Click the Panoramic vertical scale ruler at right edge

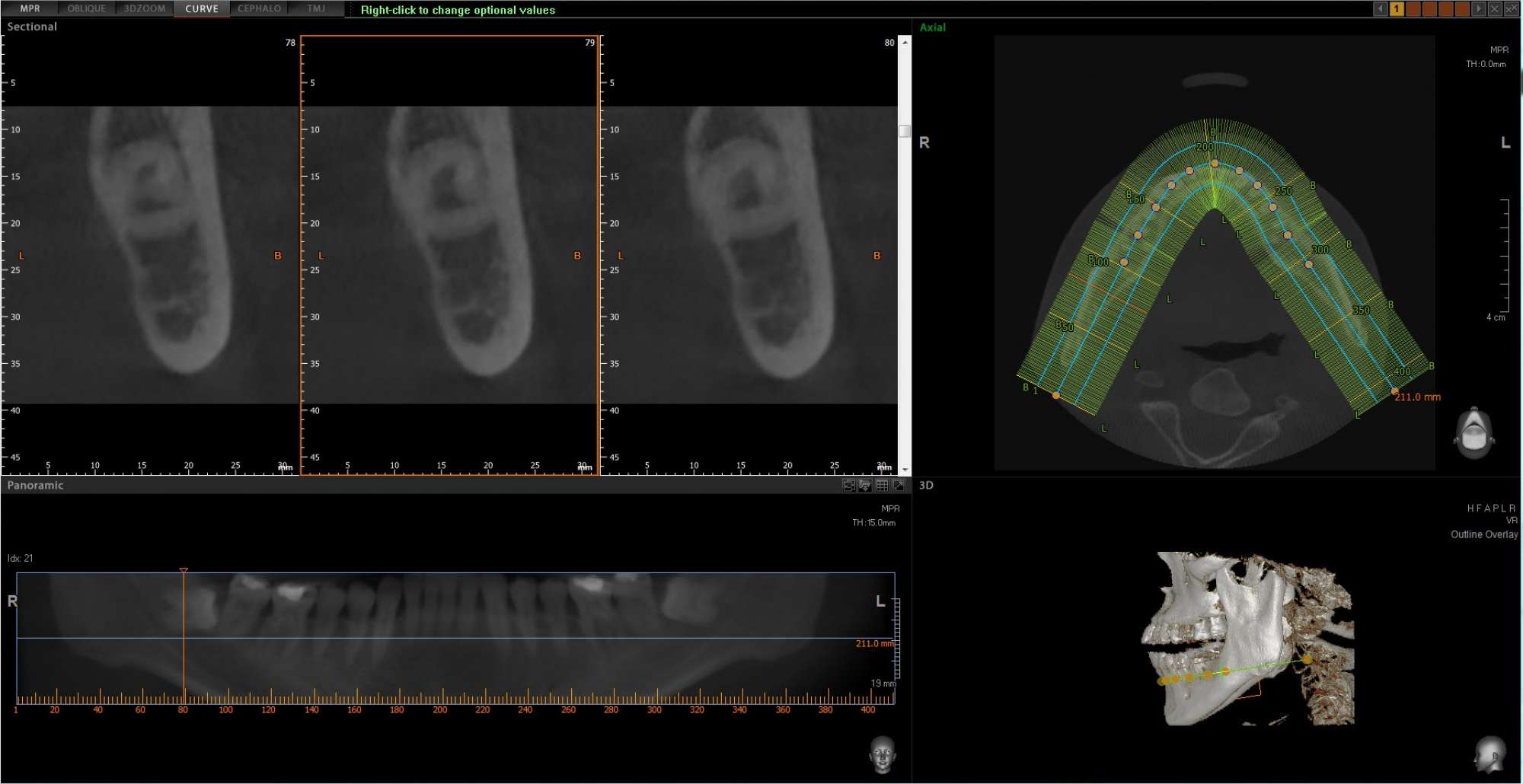pos(897,638)
